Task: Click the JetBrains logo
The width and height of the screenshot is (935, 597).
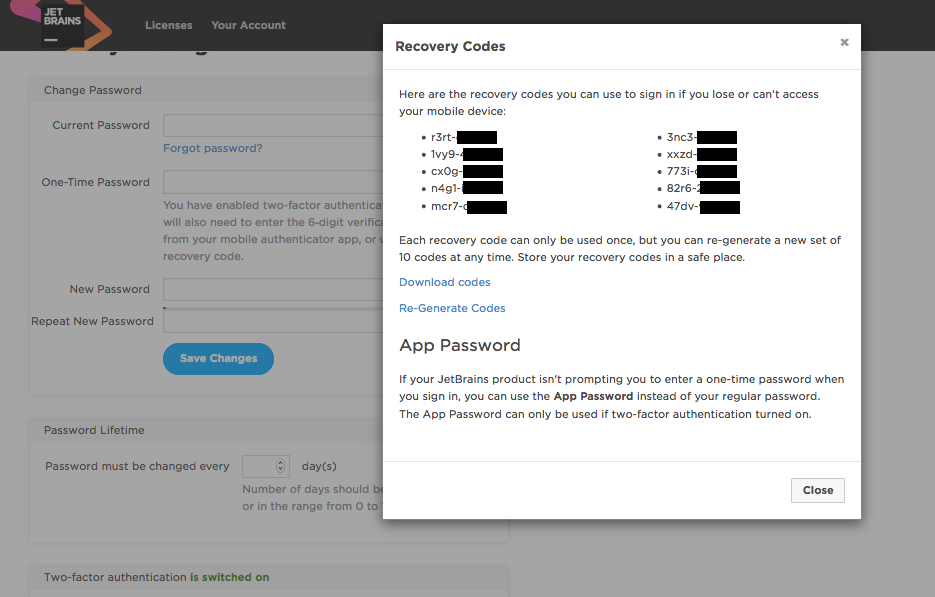Action: tap(63, 24)
